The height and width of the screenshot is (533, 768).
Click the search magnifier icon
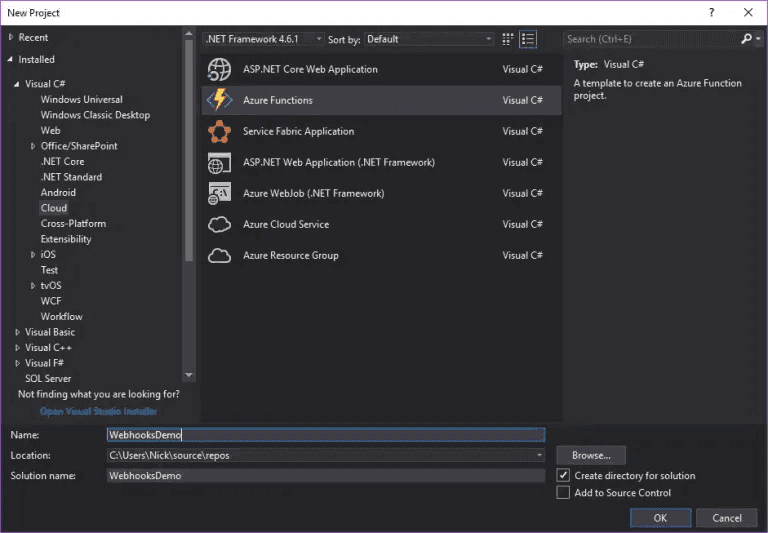[746, 39]
